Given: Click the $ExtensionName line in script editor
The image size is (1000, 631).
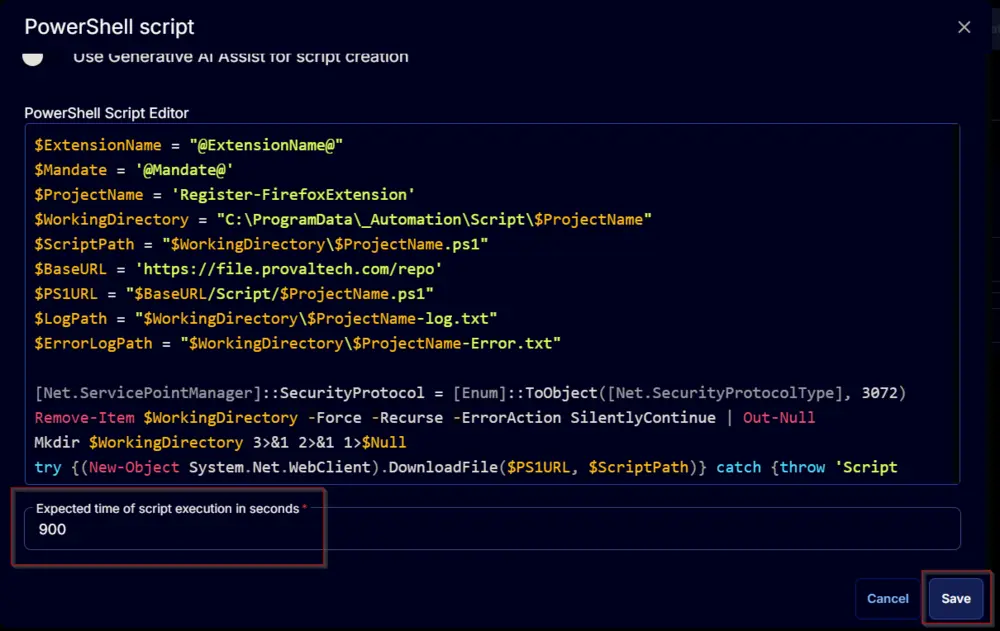Looking at the screenshot, I should tap(189, 145).
